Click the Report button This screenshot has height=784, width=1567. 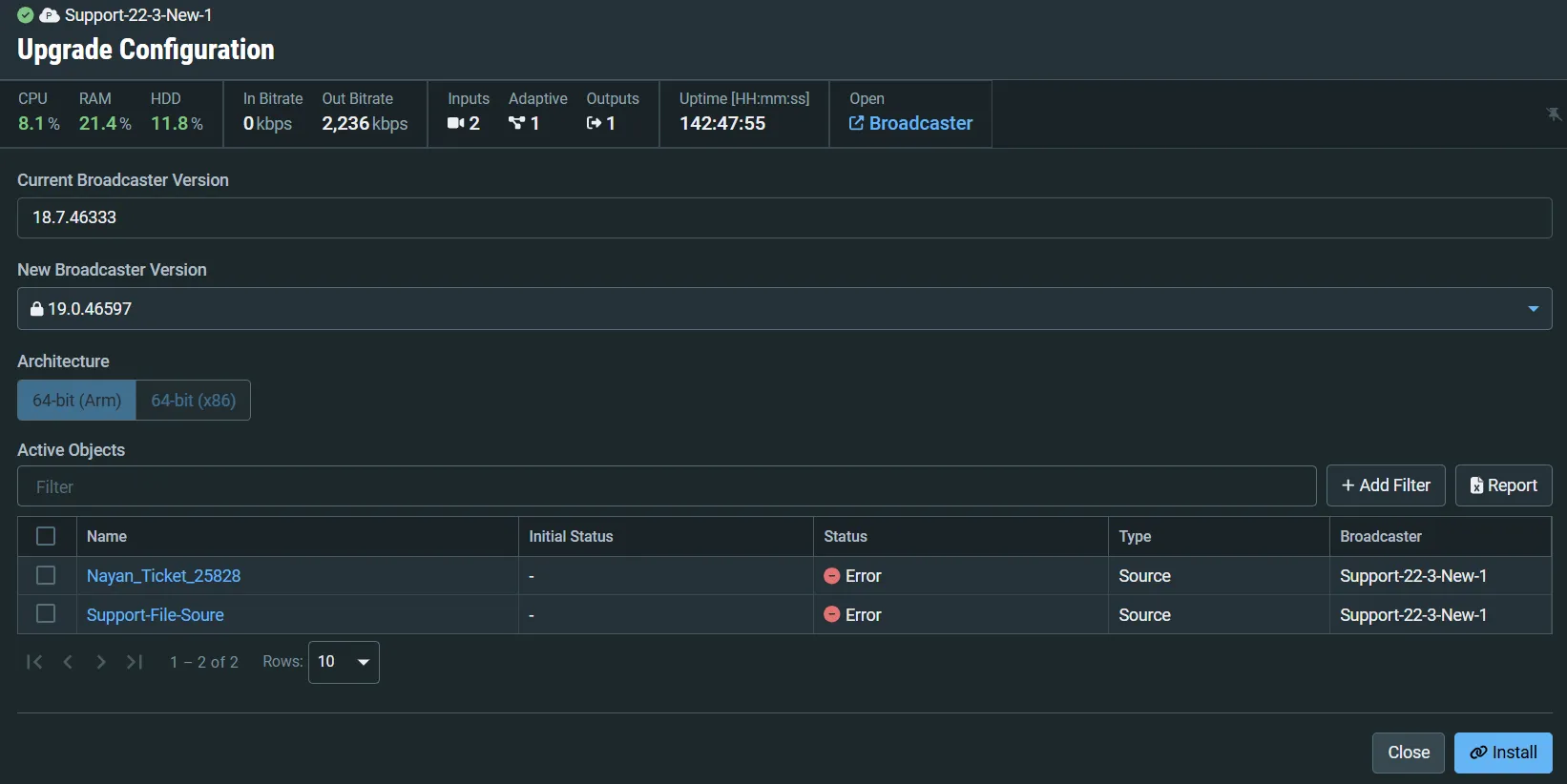point(1504,485)
